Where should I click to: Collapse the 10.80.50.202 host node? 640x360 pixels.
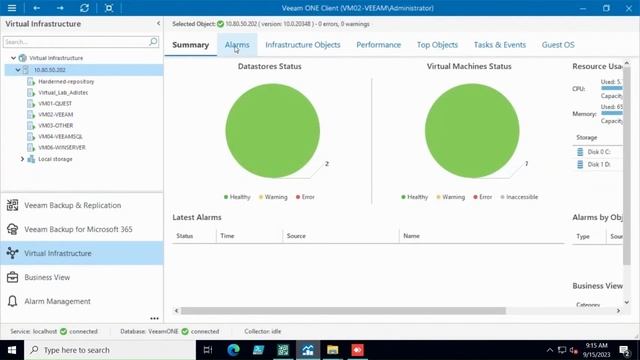pos(18,70)
